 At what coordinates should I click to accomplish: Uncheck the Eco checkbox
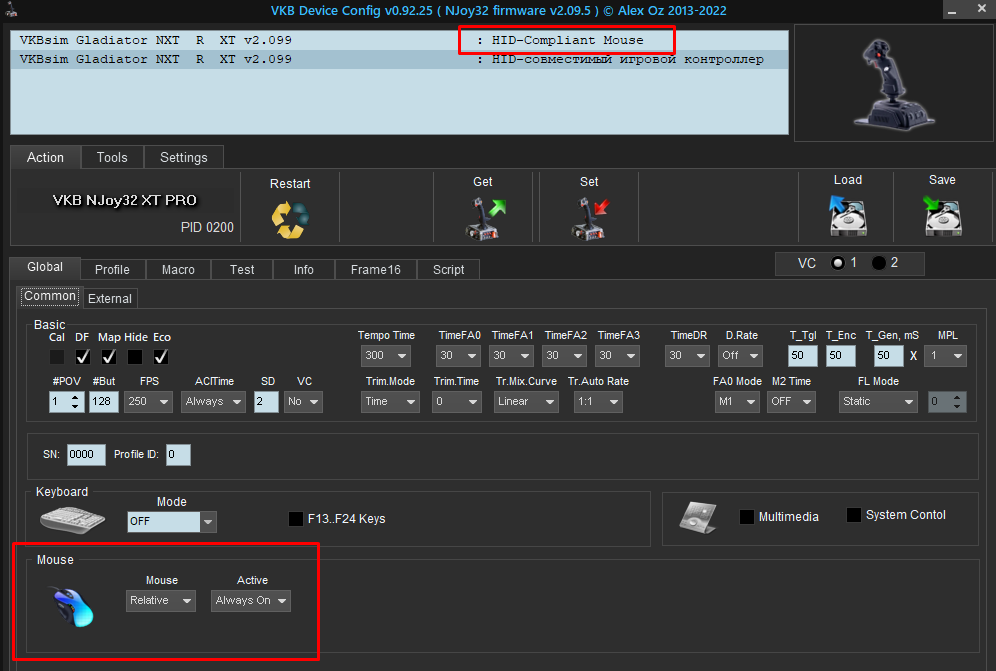pos(161,357)
